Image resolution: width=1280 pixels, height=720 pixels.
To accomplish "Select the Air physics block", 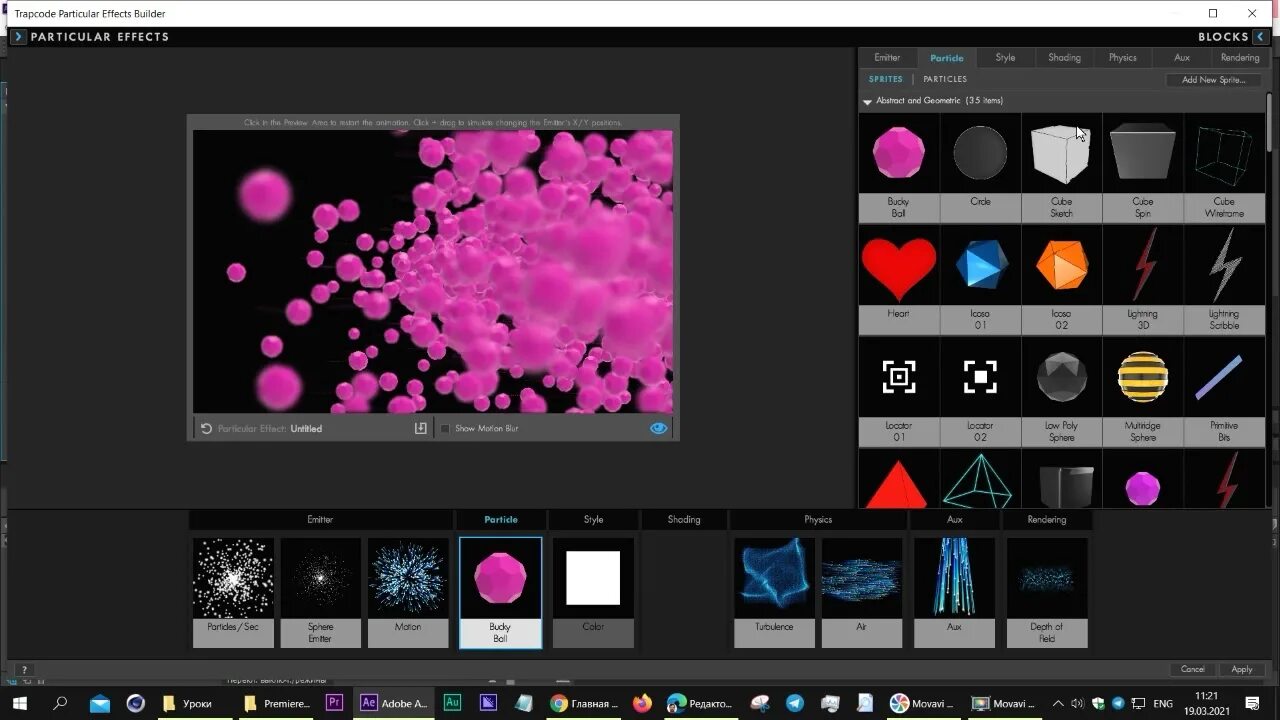I will [861, 592].
